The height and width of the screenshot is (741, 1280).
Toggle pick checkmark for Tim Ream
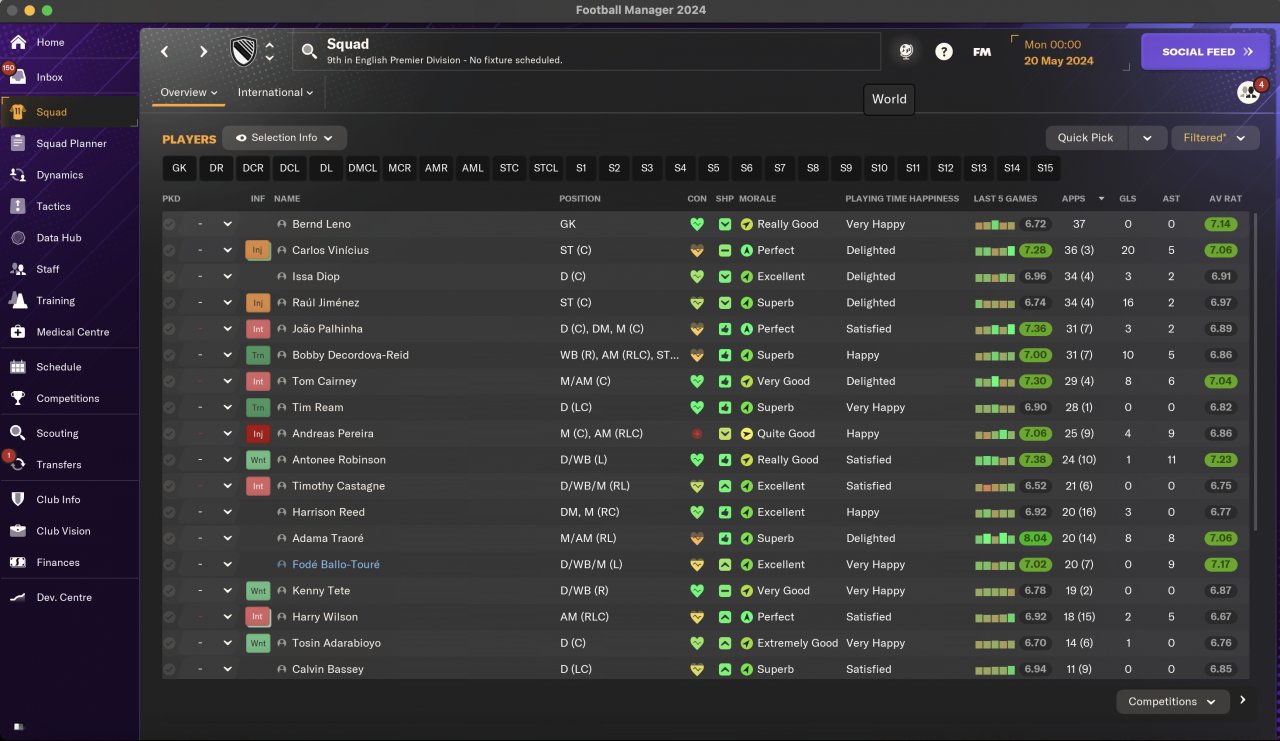click(x=169, y=407)
